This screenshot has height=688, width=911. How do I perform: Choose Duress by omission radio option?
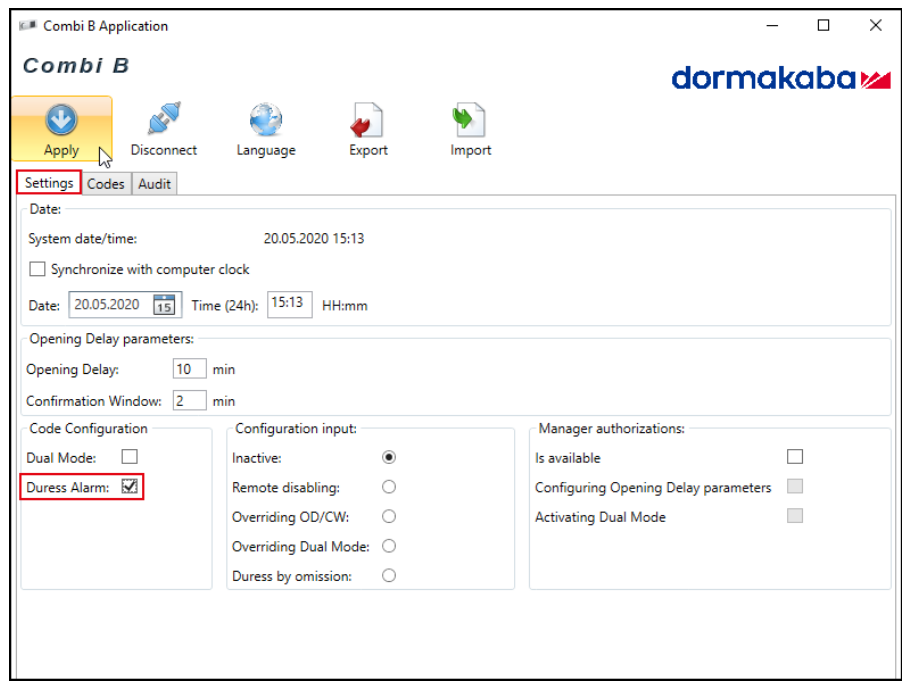[389, 576]
